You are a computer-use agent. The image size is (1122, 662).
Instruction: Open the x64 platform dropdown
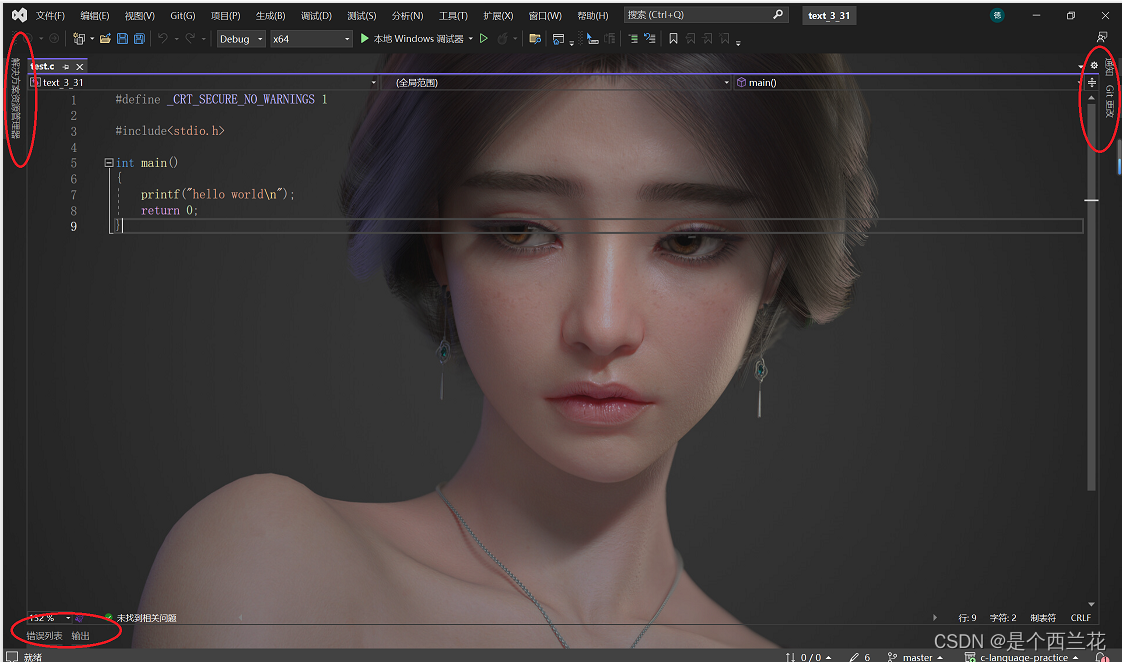(x=311, y=39)
